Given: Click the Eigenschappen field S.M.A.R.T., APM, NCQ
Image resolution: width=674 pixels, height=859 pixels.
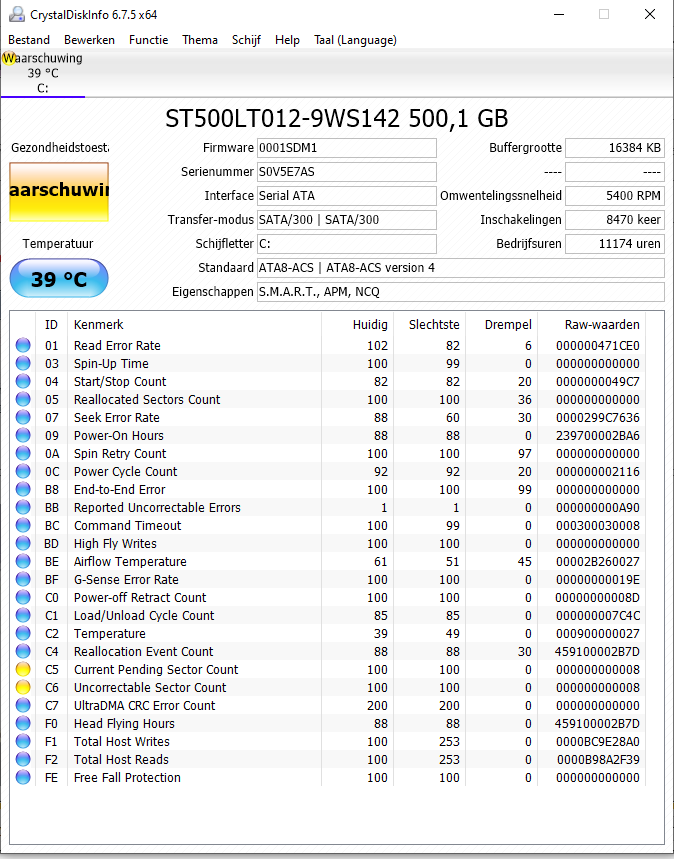Looking at the screenshot, I should coord(461,291).
